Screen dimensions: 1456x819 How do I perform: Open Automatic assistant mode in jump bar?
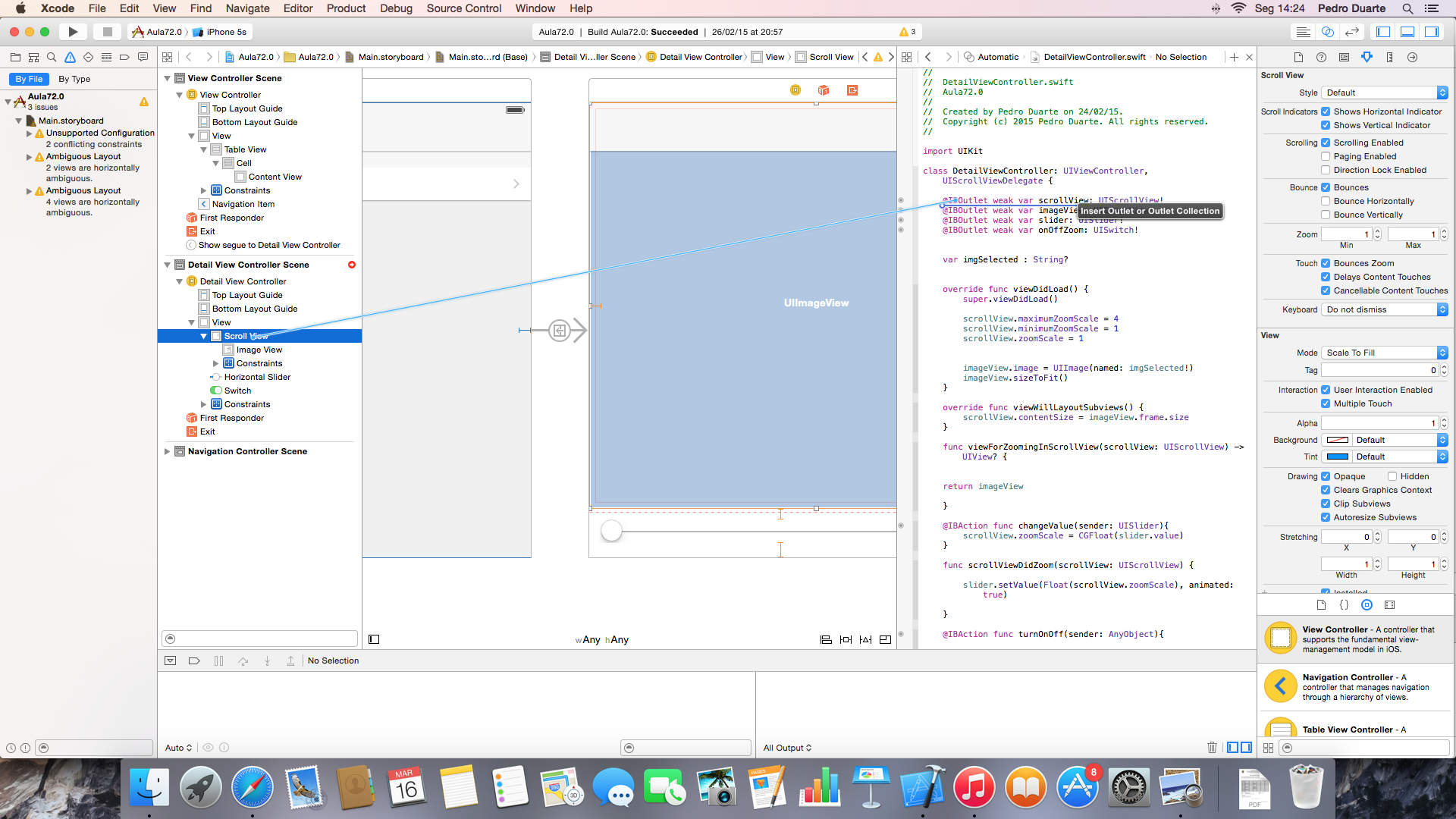pos(992,57)
